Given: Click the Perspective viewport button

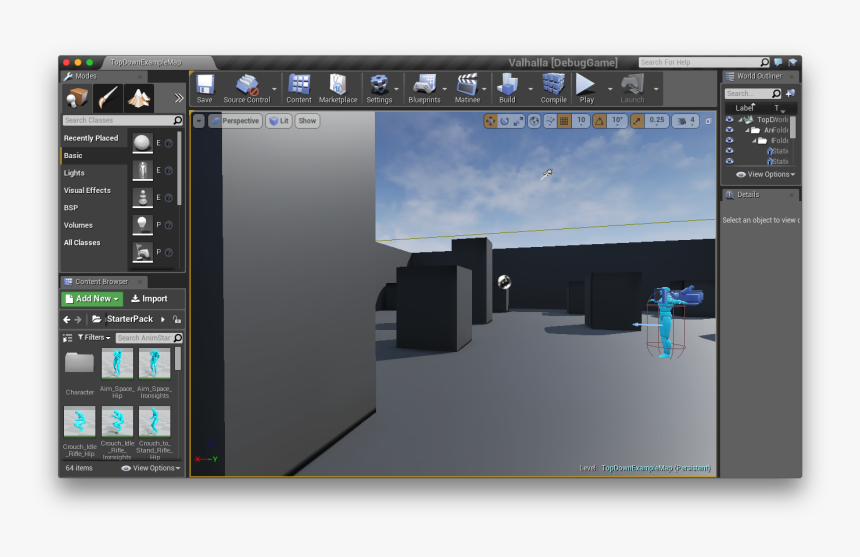Looking at the screenshot, I should [235, 121].
